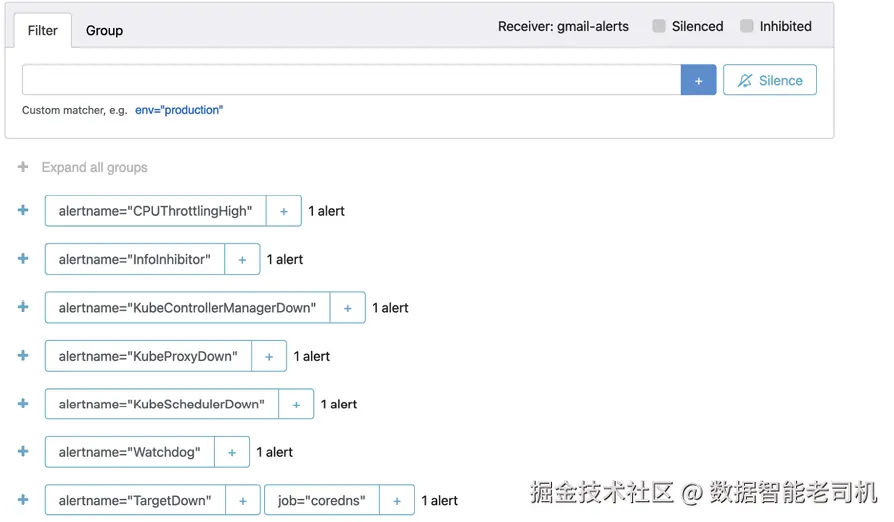Click the alertname="KubeProxyDown" label
This screenshot has width=894, height=522.
tap(148, 356)
